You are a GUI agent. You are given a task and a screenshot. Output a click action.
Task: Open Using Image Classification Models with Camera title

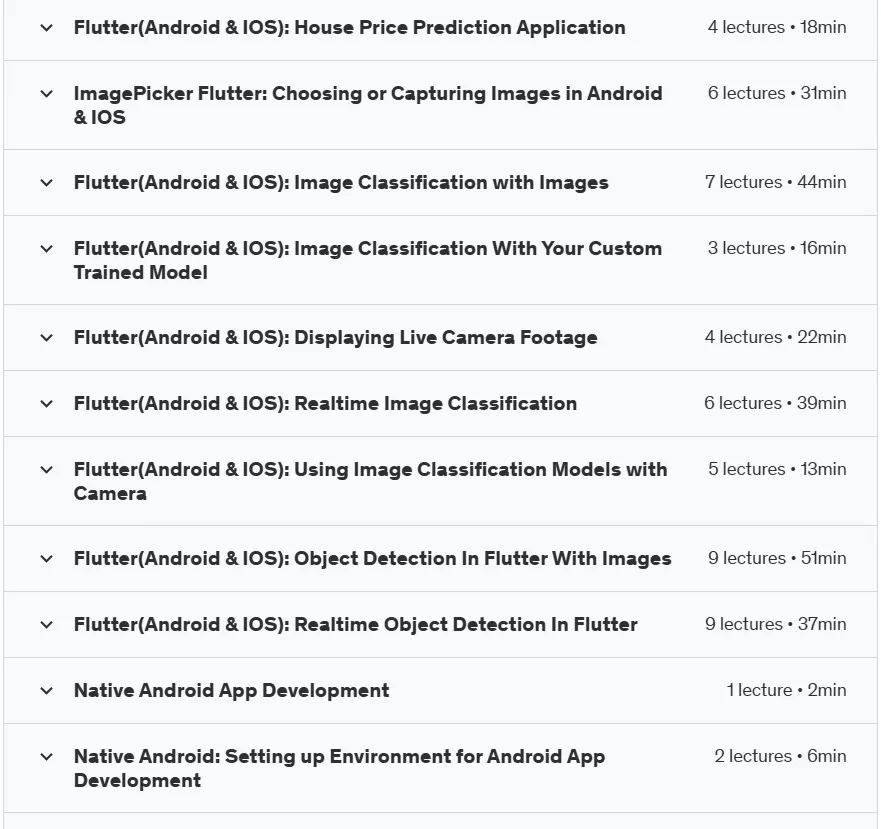pyautogui.click(x=370, y=481)
